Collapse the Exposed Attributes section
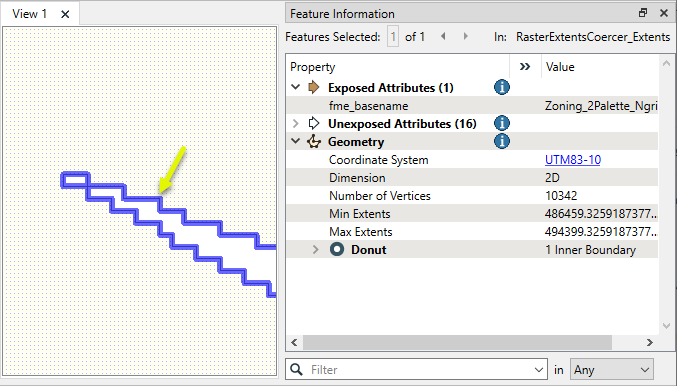The image size is (677, 386). click(x=296, y=87)
